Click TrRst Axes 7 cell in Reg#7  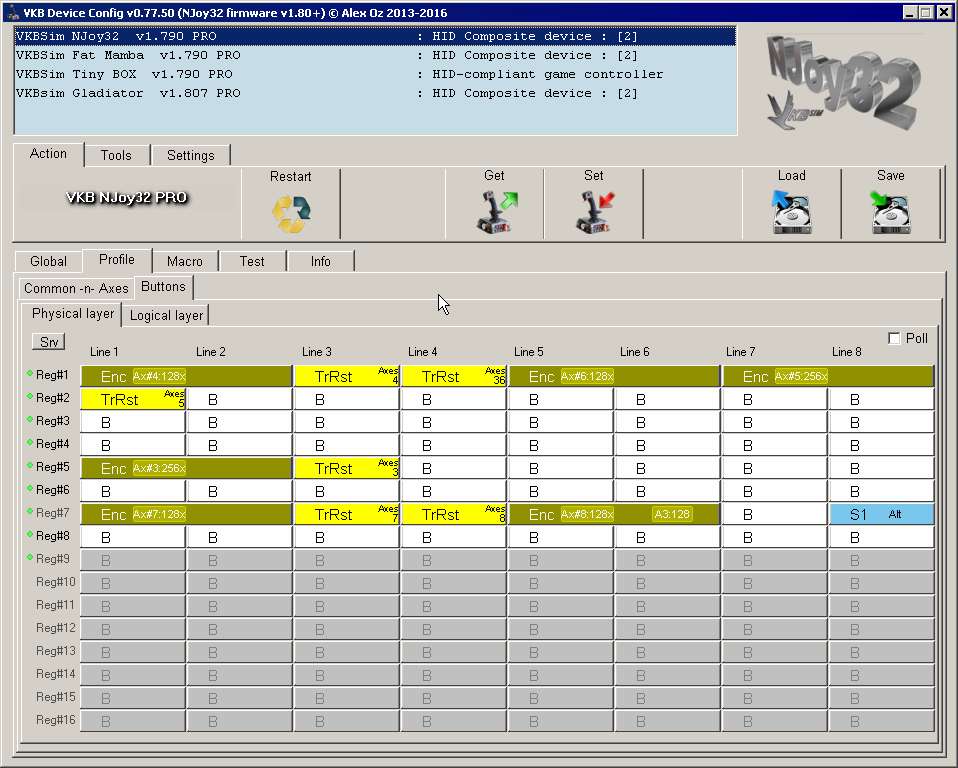point(347,514)
